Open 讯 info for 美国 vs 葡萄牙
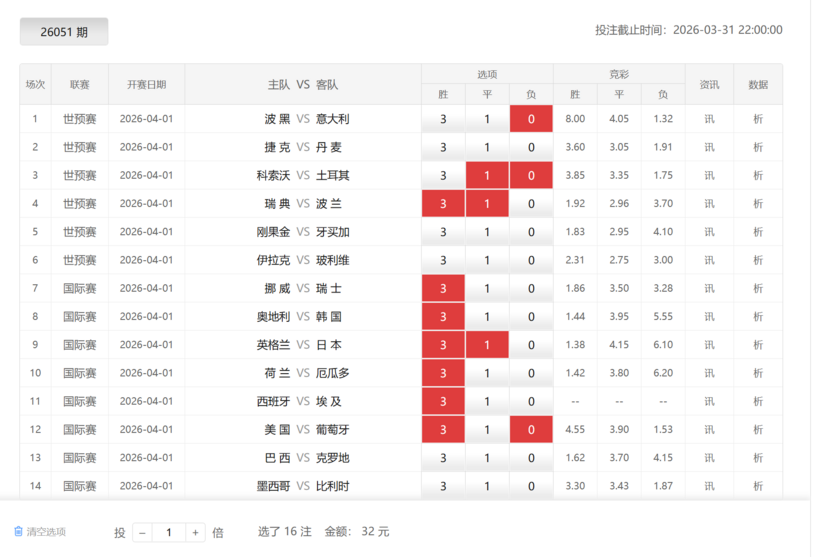This screenshot has height=557, width=840. tap(709, 429)
